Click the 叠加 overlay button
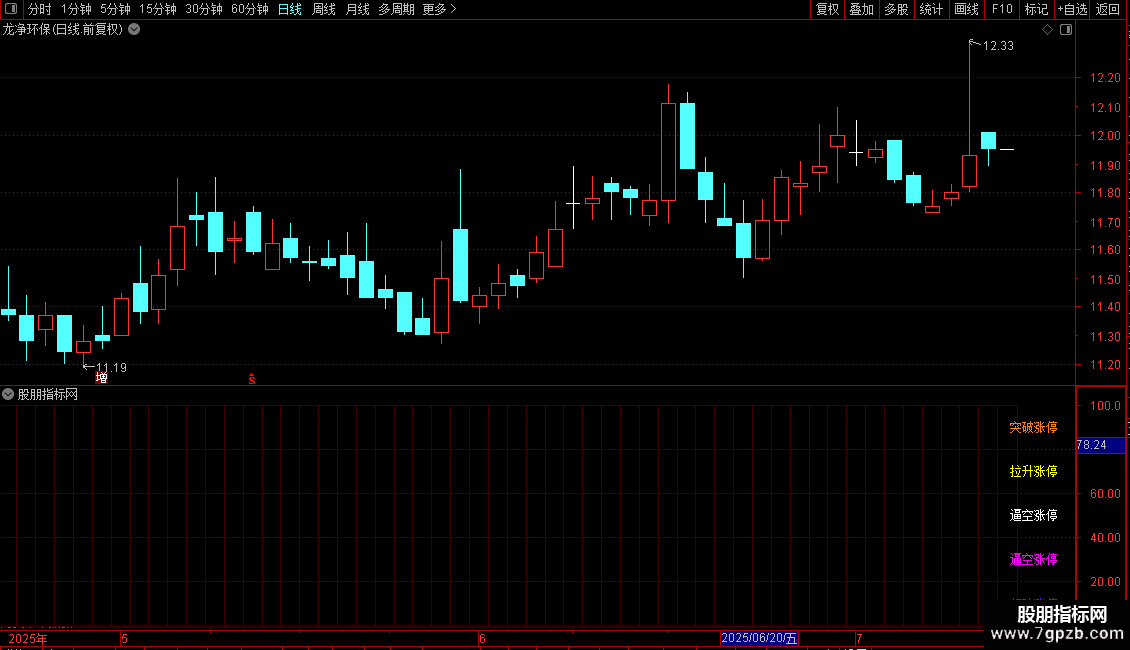Viewport: 1130px width, 650px height. coord(861,9)
